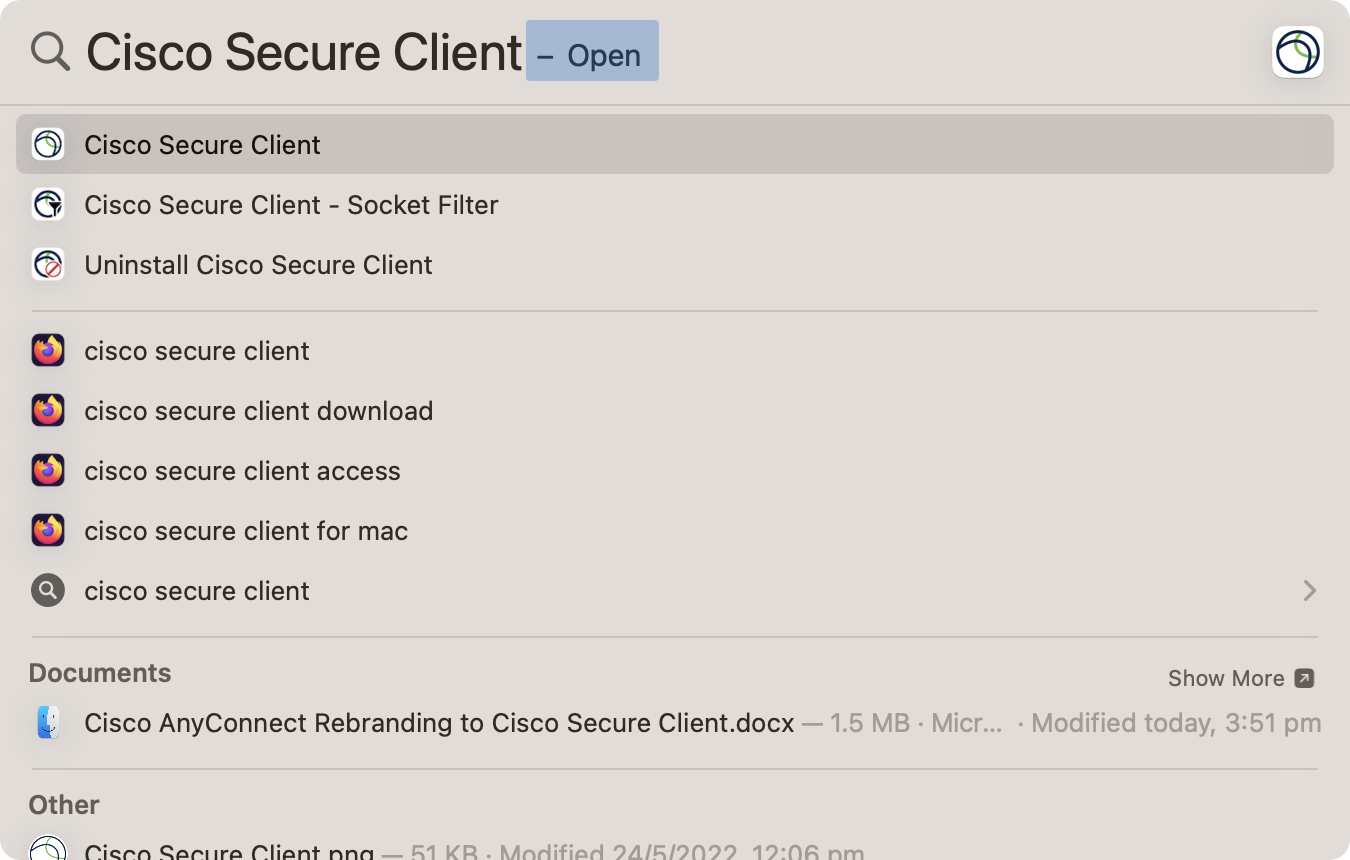Click the Spotlight magnifying glass icon
This screenshot has height=860, width=1350.
pyautogui.click(x=48, y=51)
